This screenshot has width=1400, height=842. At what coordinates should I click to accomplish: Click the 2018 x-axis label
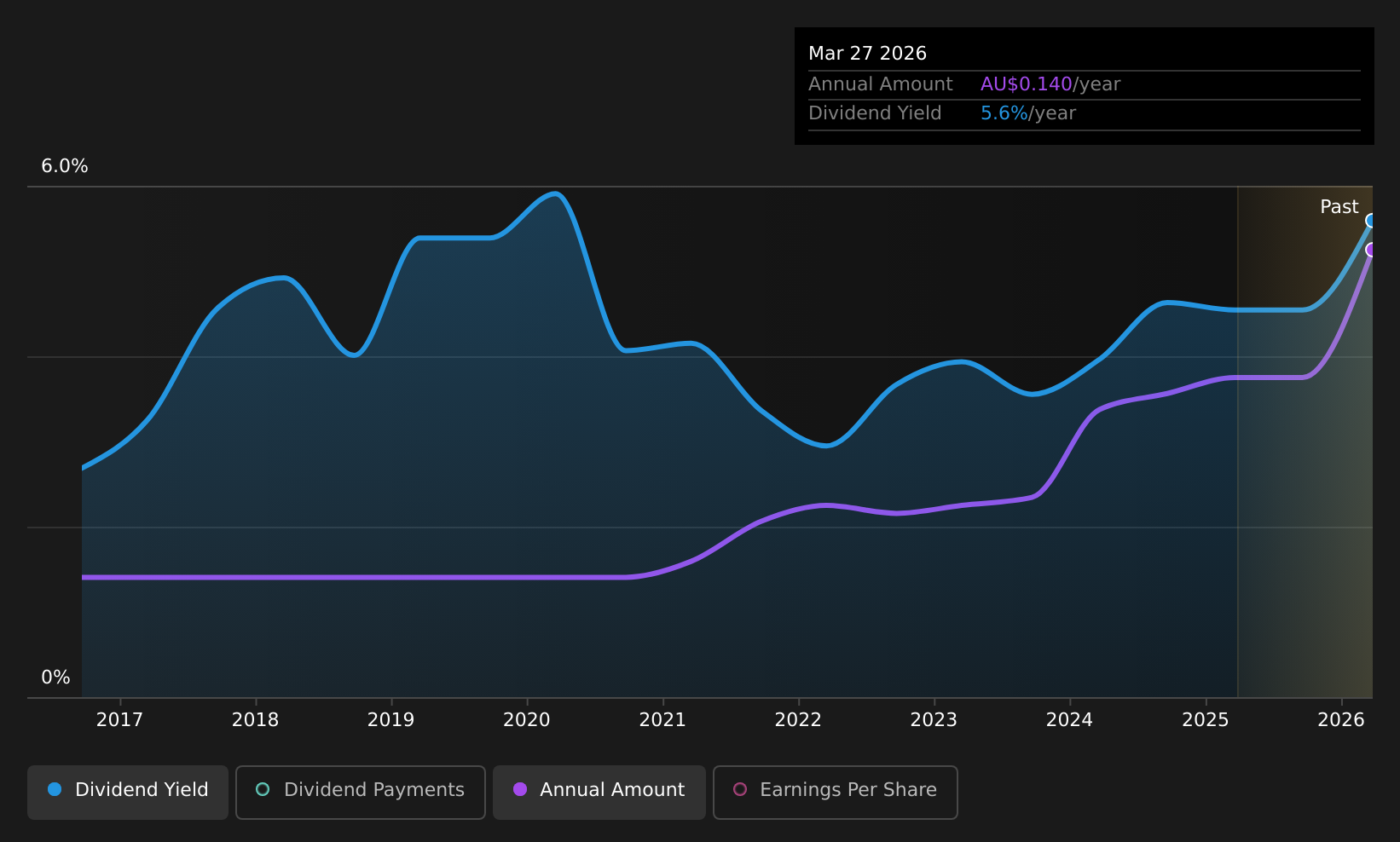pos(255,720)
